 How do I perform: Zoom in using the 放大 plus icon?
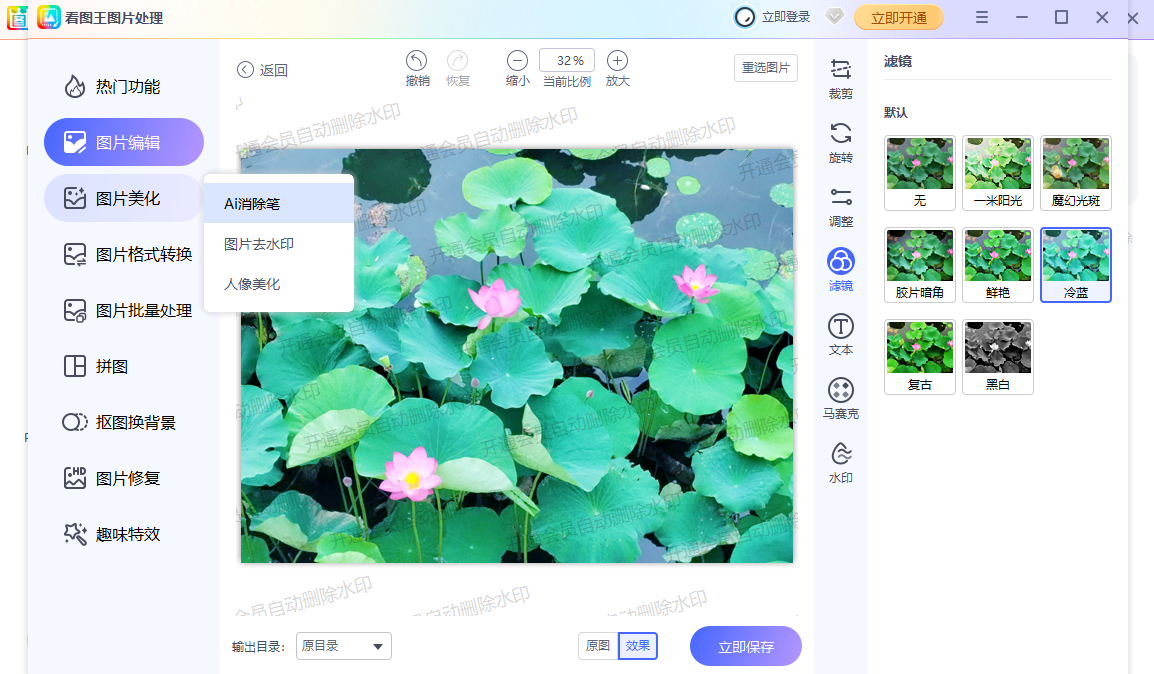coord(617,62)
